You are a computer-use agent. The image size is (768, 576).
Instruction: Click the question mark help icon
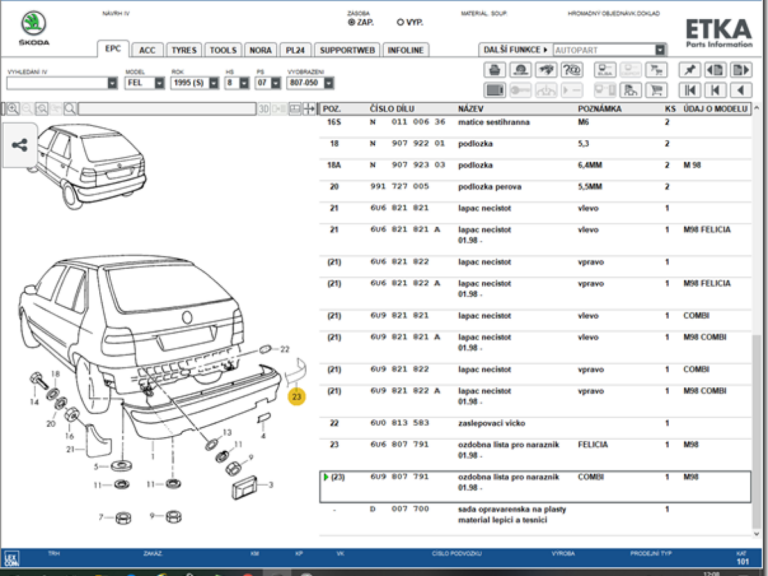[572, 70]
